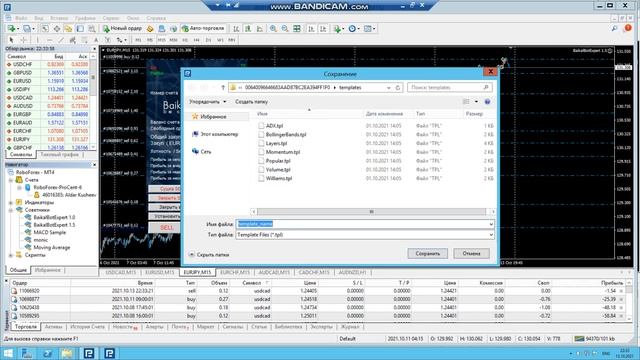This screenshot has height=360, width=640.
Task: Switch to the История Счета terminal tab
Action: pyautogui.click(x=87, y=327)
